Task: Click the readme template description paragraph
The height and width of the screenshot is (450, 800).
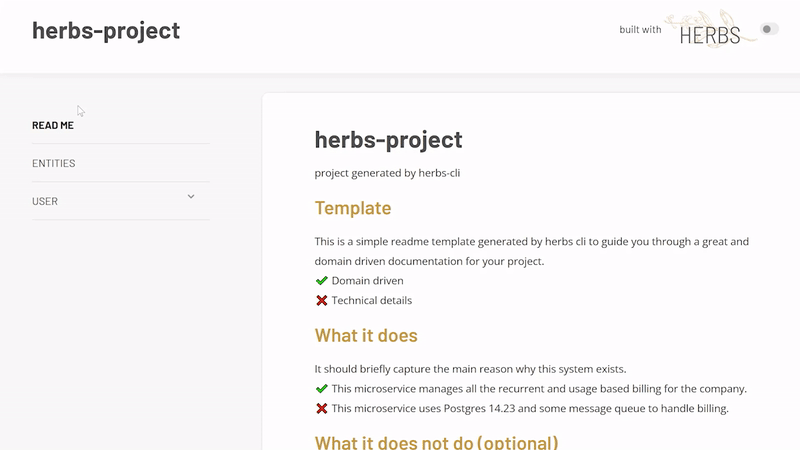Action: 532,251
